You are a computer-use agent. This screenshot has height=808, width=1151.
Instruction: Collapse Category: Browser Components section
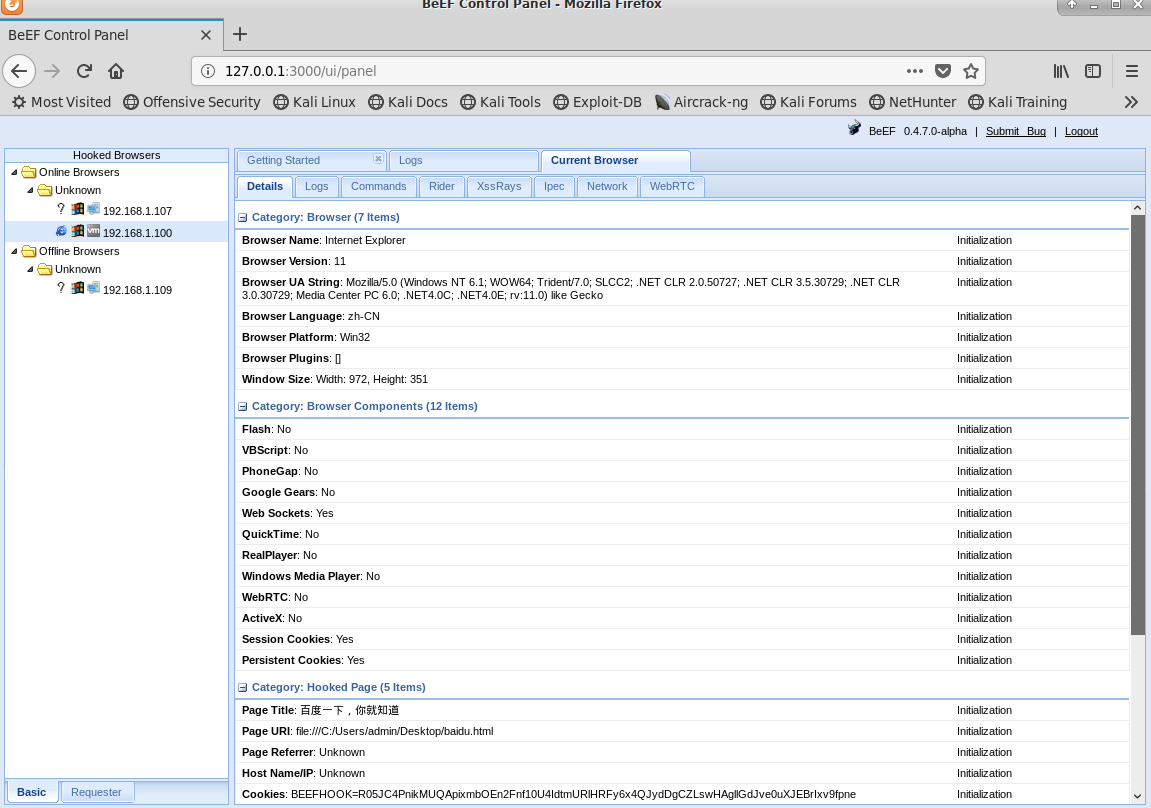pyautogui.click(x=242, y=407)
